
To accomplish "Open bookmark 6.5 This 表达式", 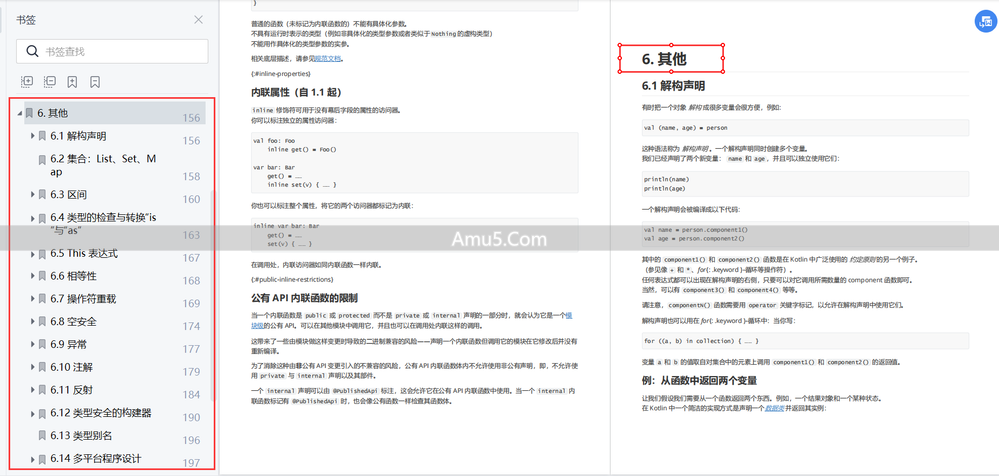I will 84,254.
